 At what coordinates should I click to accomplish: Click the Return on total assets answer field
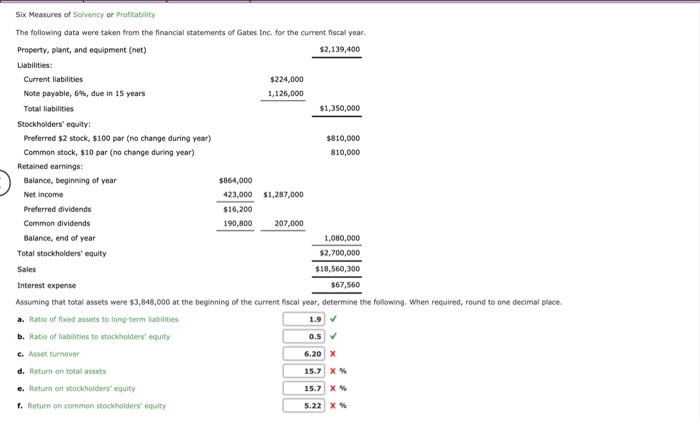pyautogui.click(x=304, y=371)
